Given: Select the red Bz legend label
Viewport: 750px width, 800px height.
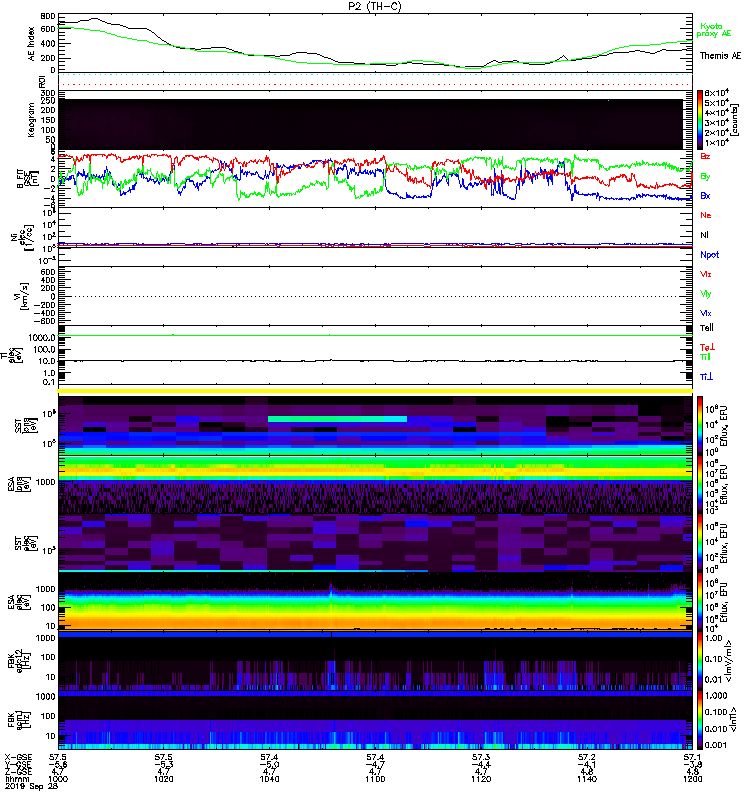Looking at the screenshot, I should pos(706,157).
